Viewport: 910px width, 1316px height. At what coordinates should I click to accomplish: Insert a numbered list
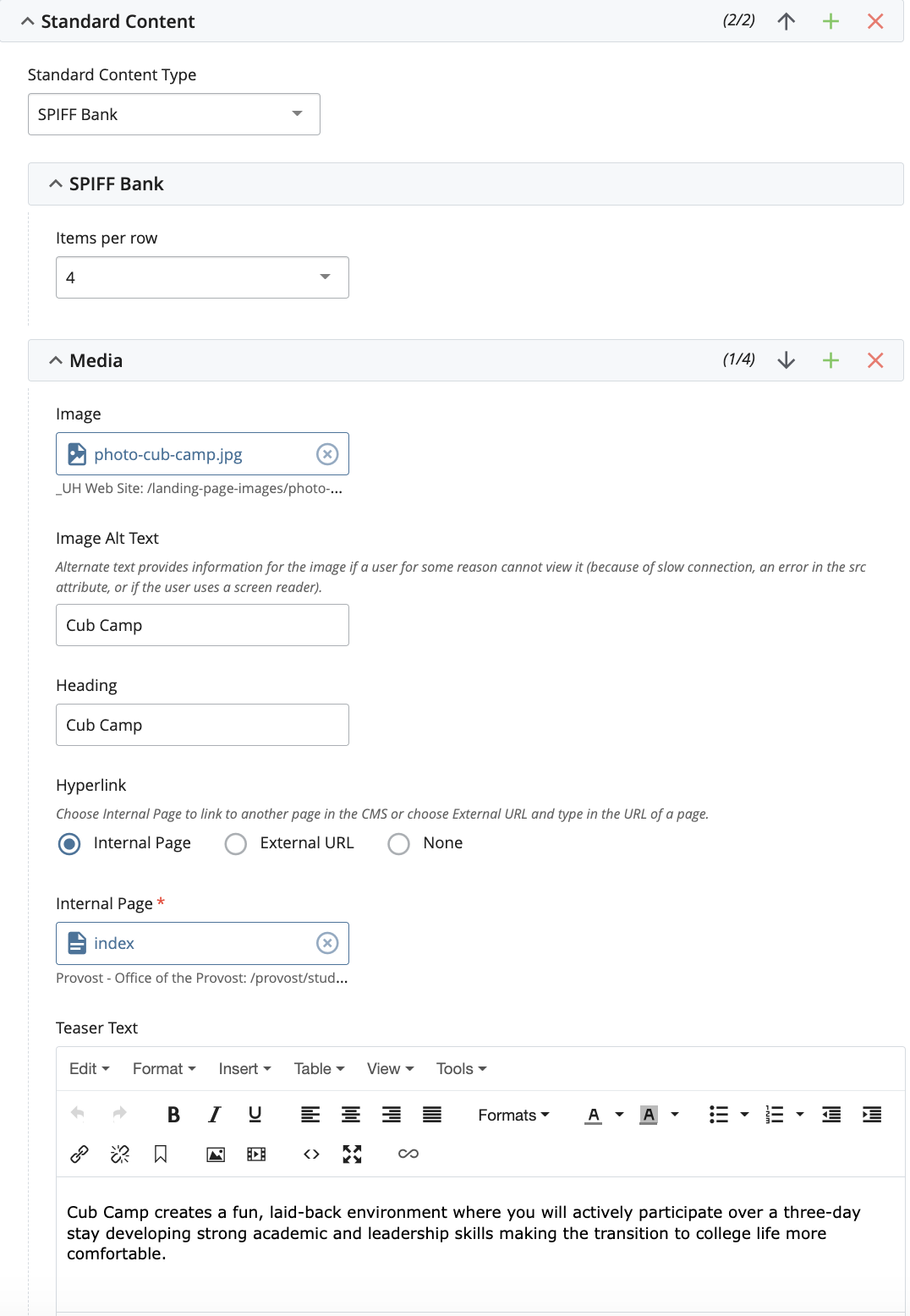pos(775,1115)
